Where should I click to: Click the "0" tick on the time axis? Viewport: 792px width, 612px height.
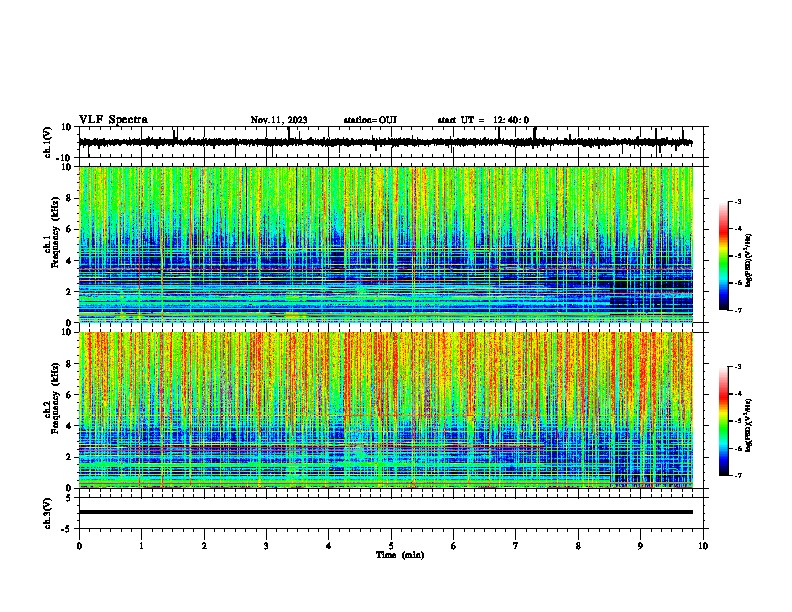(x=79, y=546)
